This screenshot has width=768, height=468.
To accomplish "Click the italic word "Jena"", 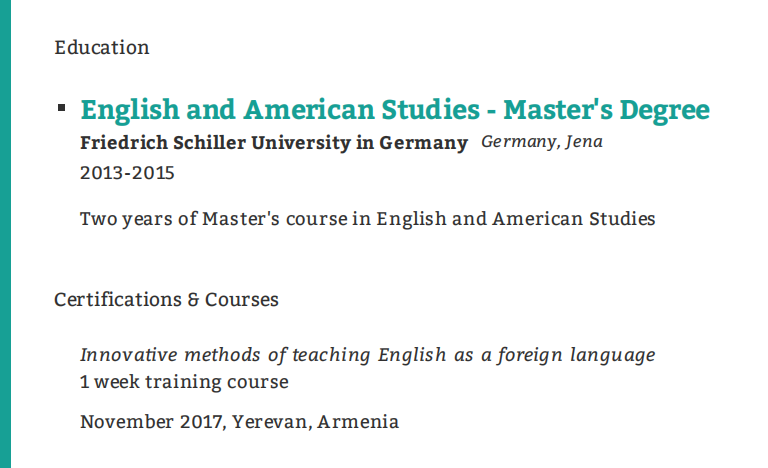I will [584, 141].
